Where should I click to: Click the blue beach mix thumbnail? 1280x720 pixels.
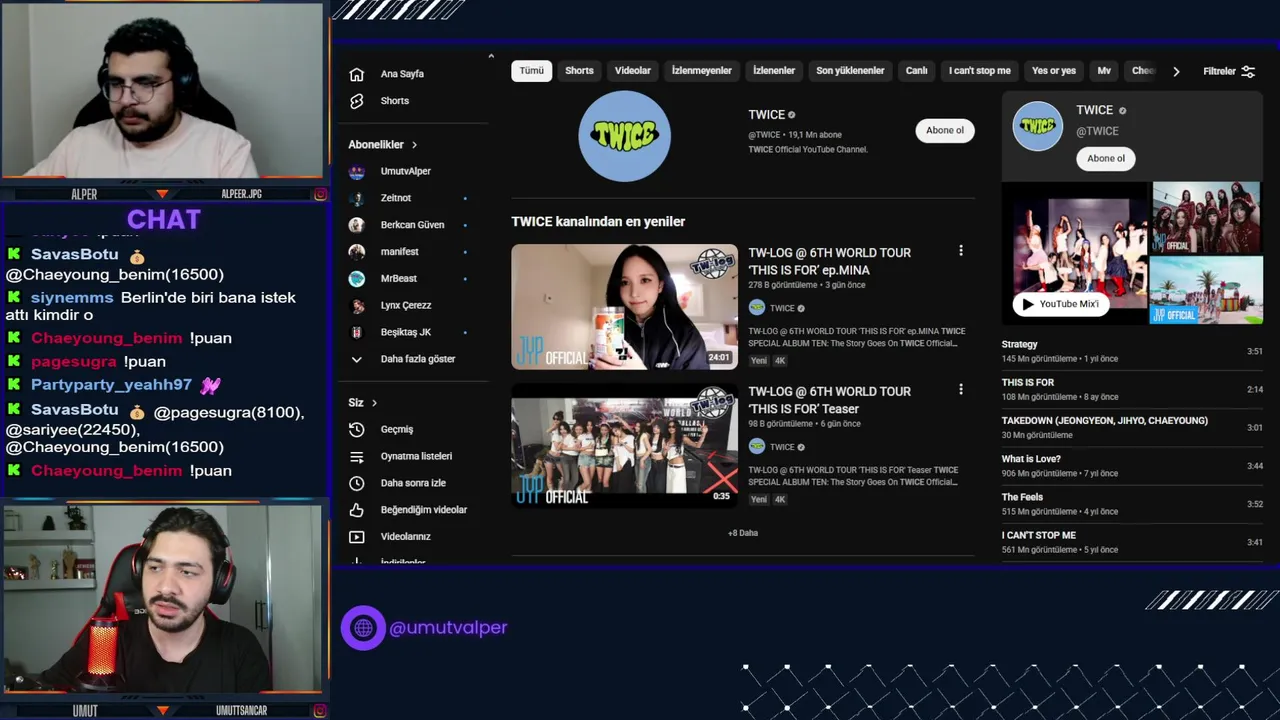coord(1207,290)
